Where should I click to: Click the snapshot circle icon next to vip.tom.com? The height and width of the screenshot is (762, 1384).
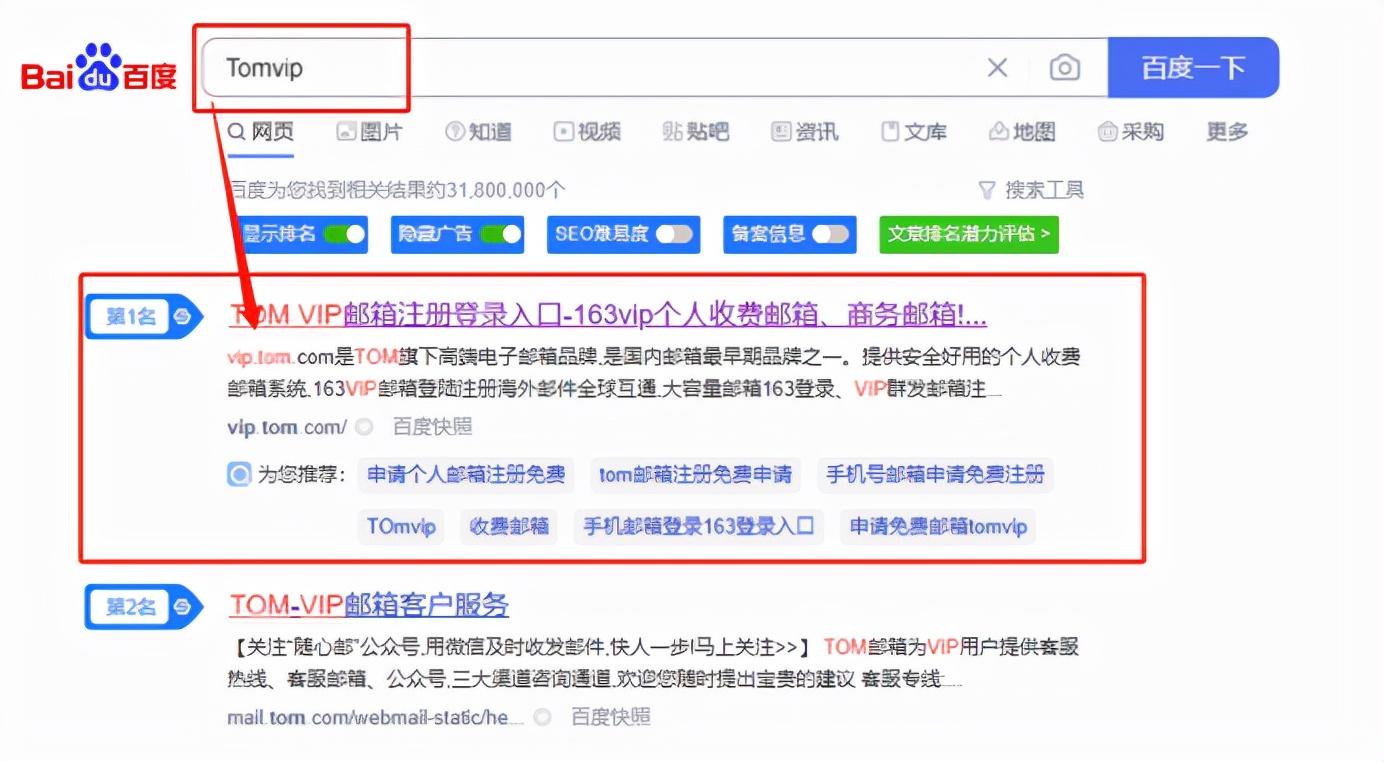(362, 426)
